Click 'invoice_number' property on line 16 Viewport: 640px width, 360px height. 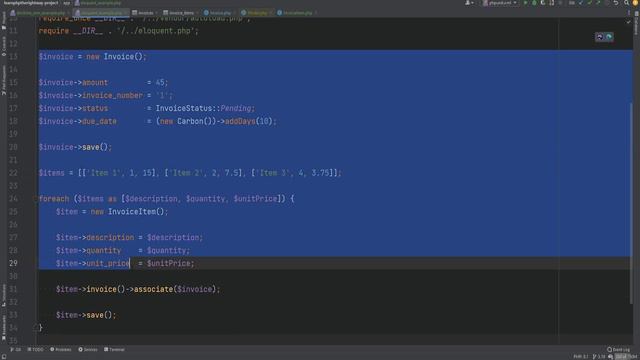[112, 96]
